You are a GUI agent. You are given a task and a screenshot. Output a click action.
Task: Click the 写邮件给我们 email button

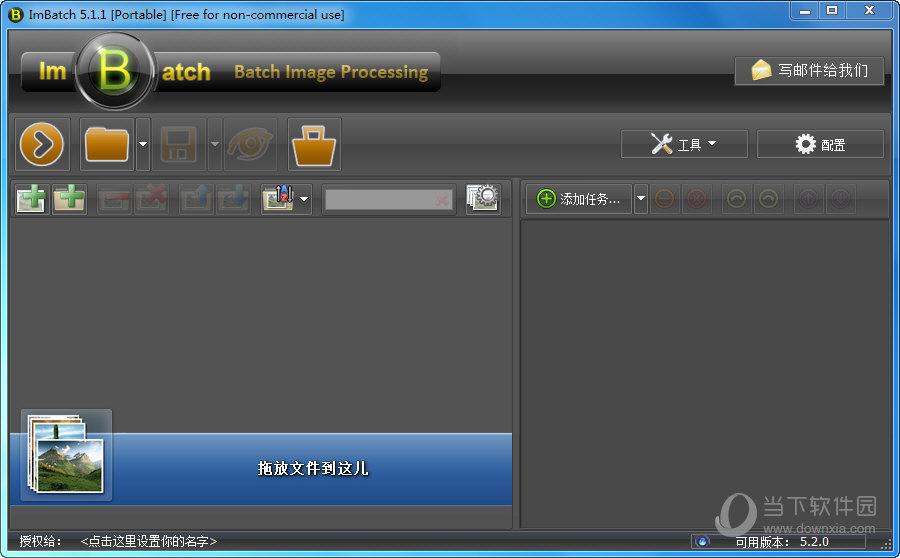pos(809,71)
